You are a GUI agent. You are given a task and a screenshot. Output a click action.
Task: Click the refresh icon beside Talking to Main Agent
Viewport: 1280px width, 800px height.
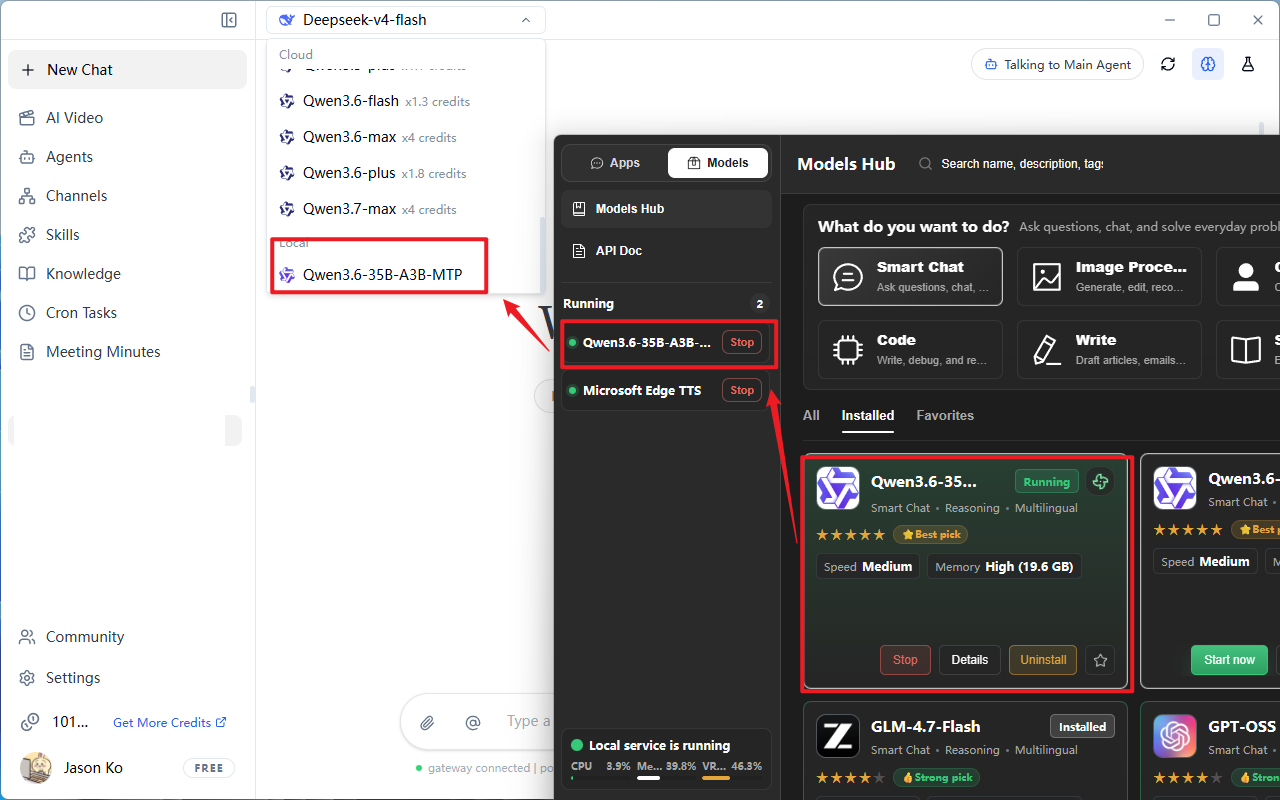(1168, 64)
